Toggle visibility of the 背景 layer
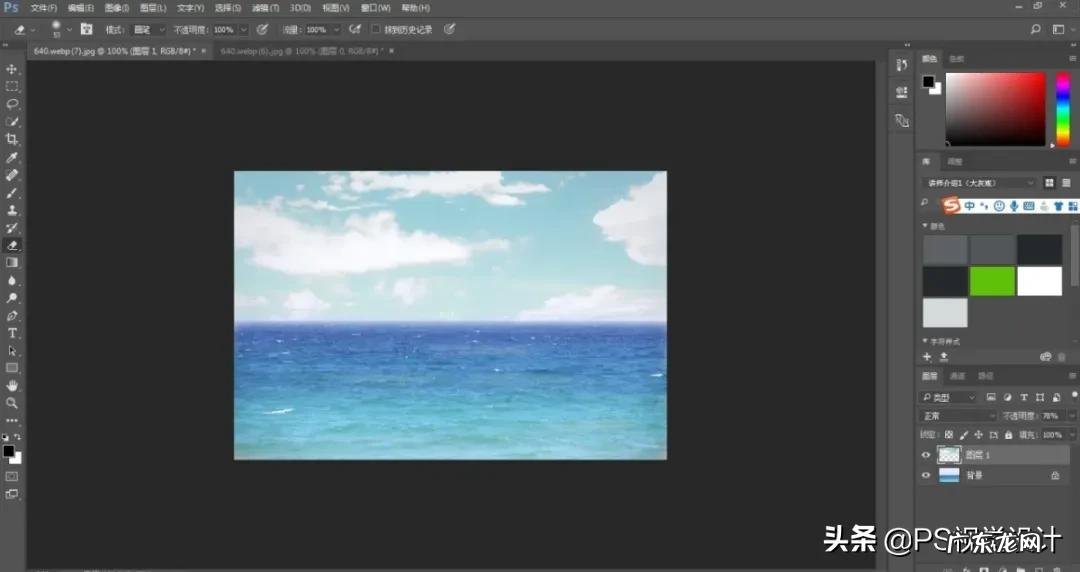This screenshot has width=1080, height=572. tap(926, 476)
